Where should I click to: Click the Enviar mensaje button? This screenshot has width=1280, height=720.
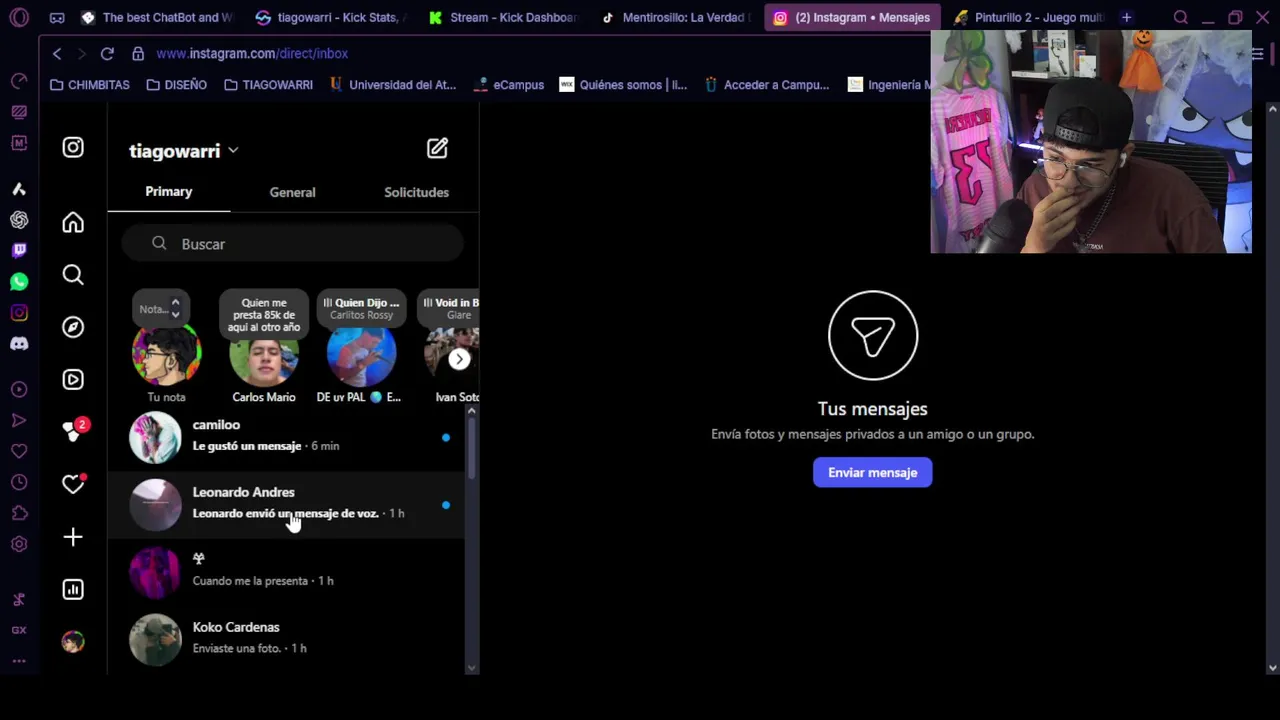click(872, 473)
